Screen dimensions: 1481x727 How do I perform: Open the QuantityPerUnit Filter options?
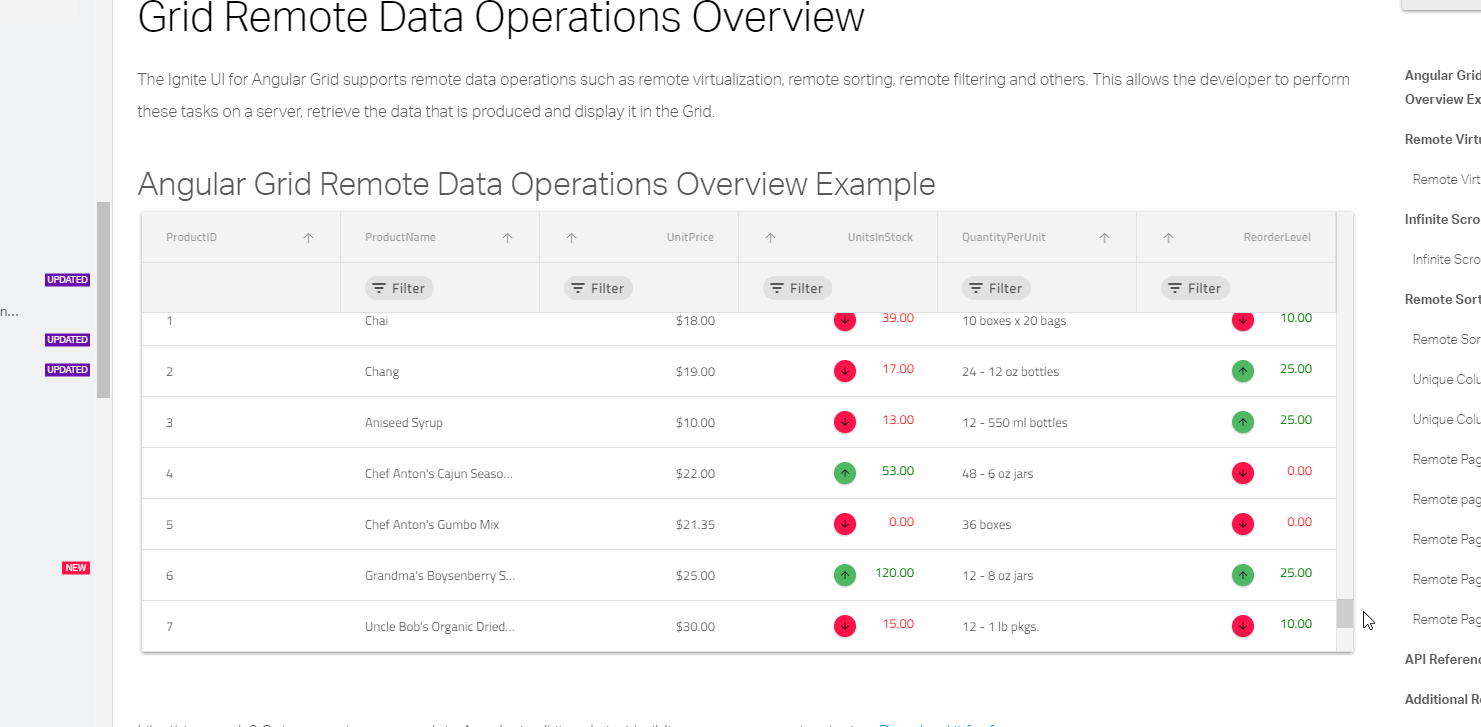995,288
